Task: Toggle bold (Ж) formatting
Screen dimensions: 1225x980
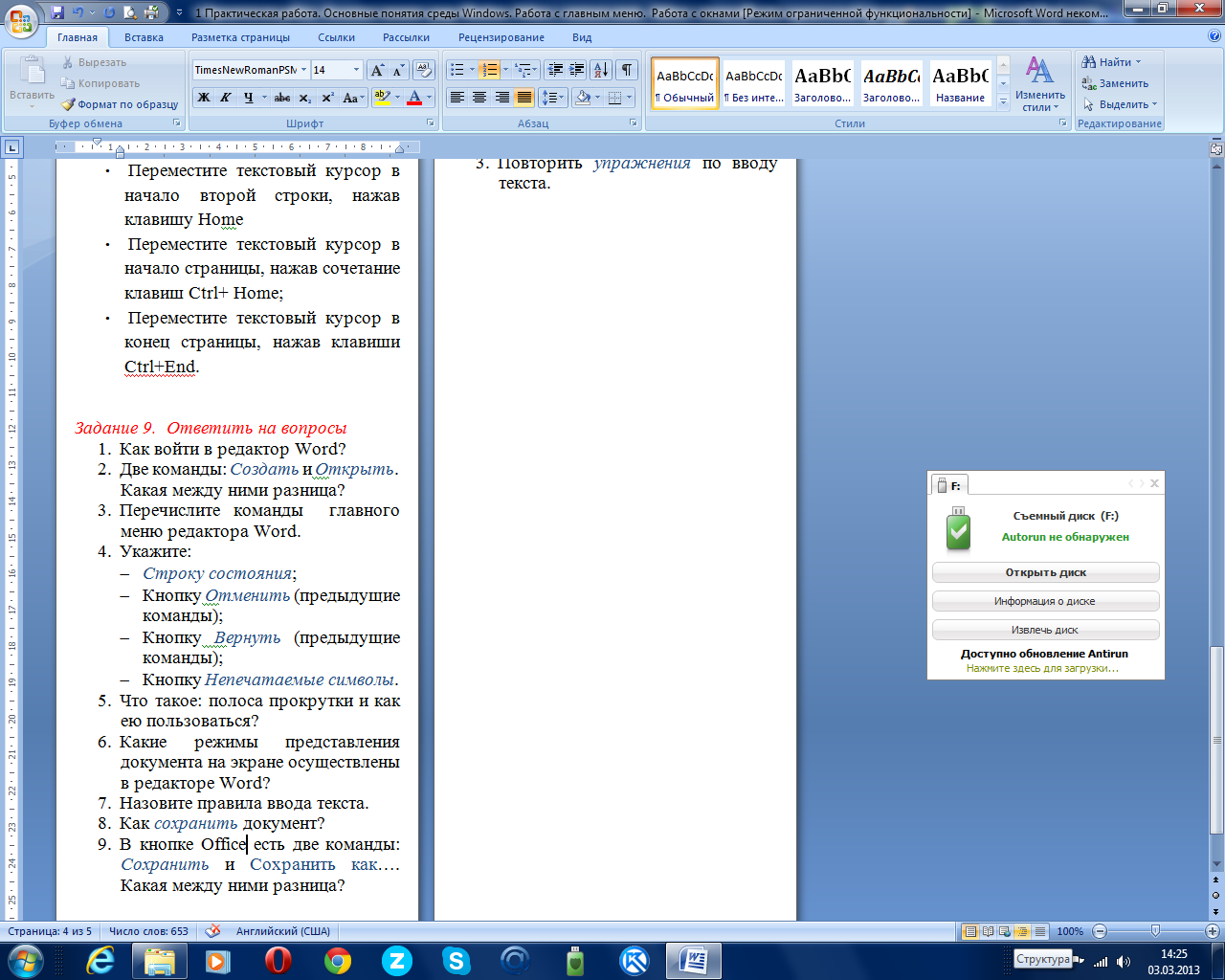Action: point(203,98)
